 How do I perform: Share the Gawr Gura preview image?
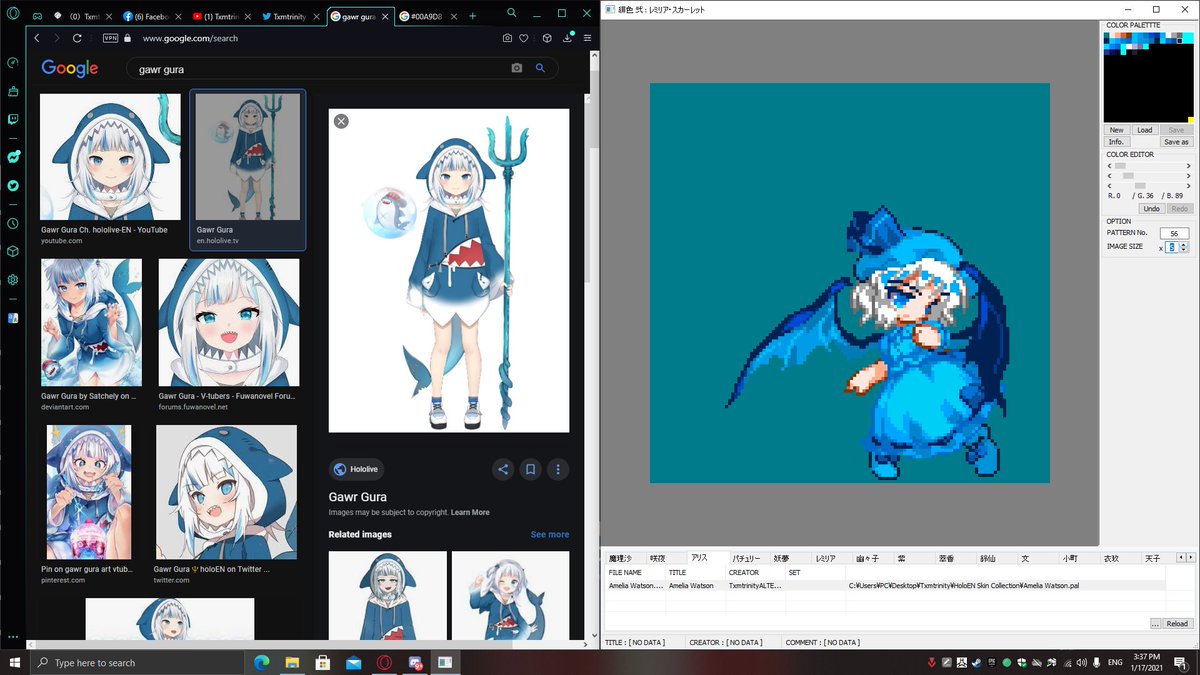point(503,469)
